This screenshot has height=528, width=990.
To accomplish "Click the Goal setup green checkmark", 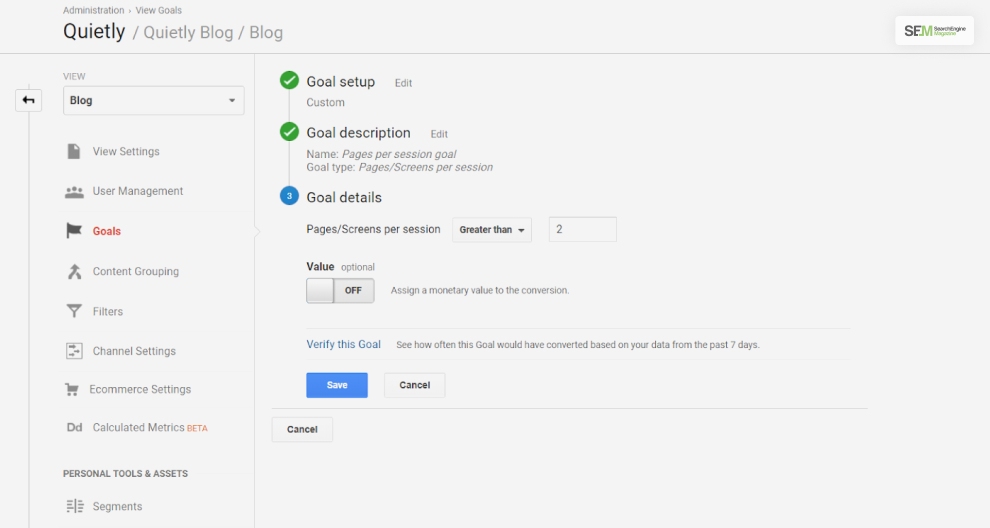I will (289, 80).
